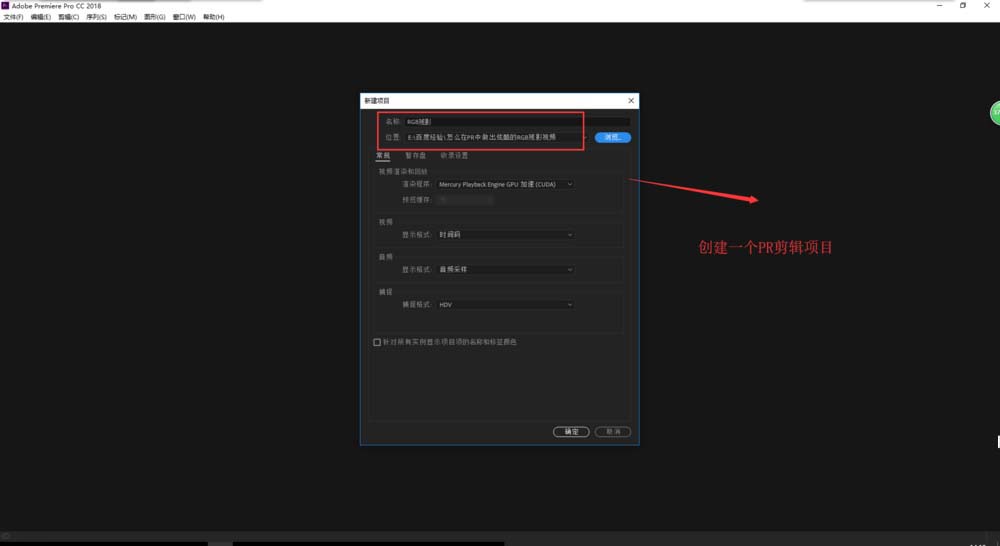1000x546 pixels.
Task: Open the 序列(S) menu
Action: (96, 17)
